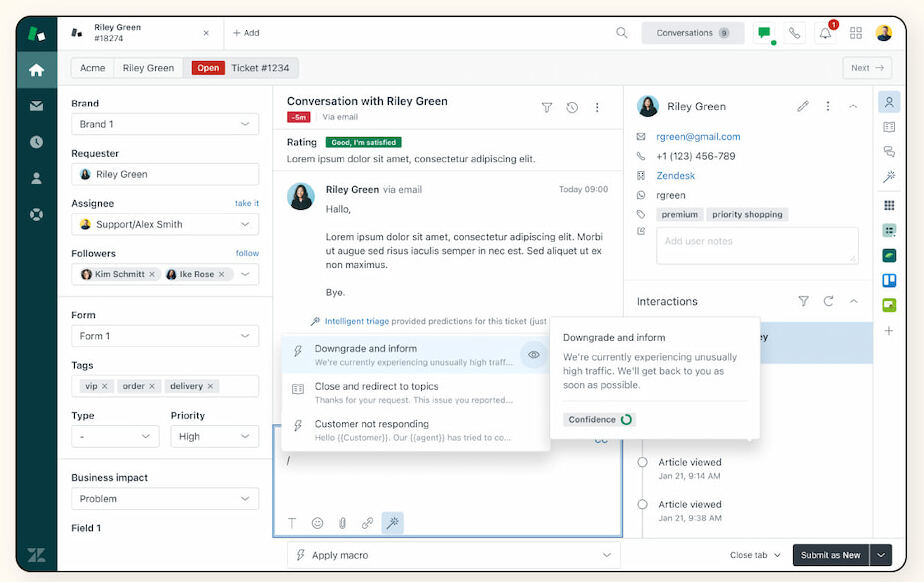This screenshot has width=924, height=582.
Task: Select the AI magic wand in the composer
Action: click(392, 522)
